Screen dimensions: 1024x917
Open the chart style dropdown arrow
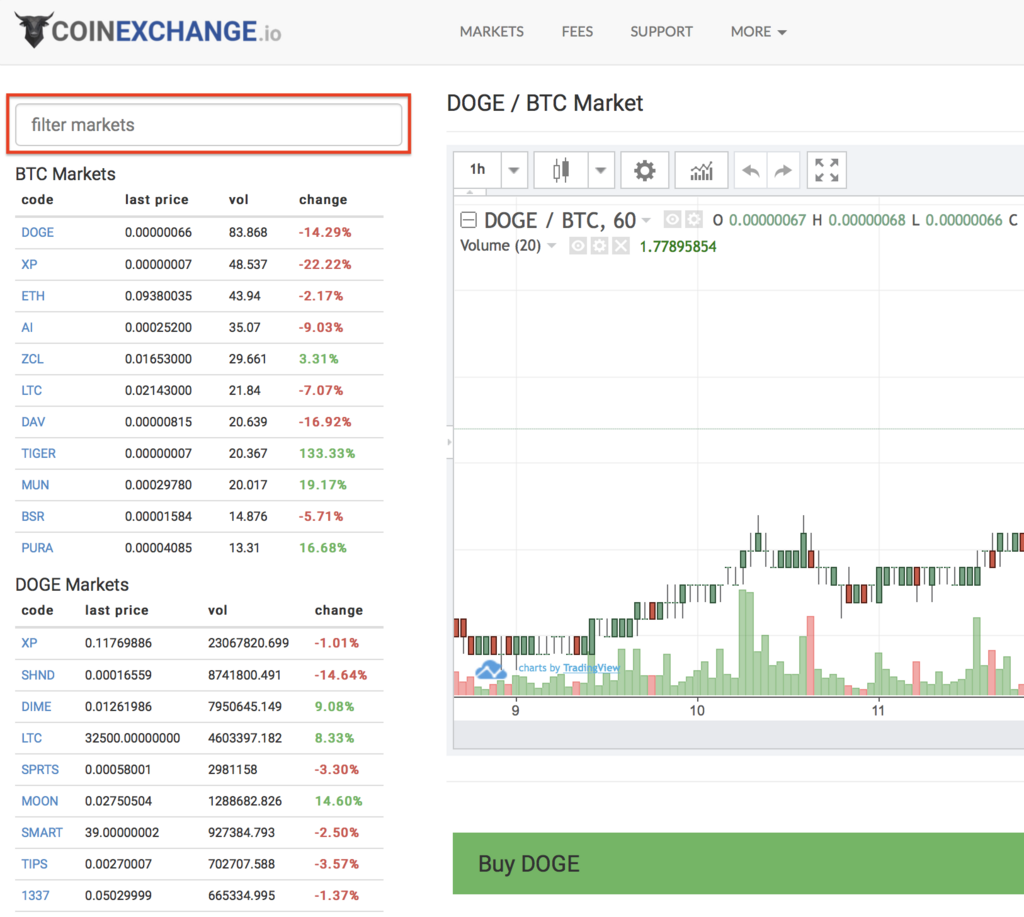[601, 170]
